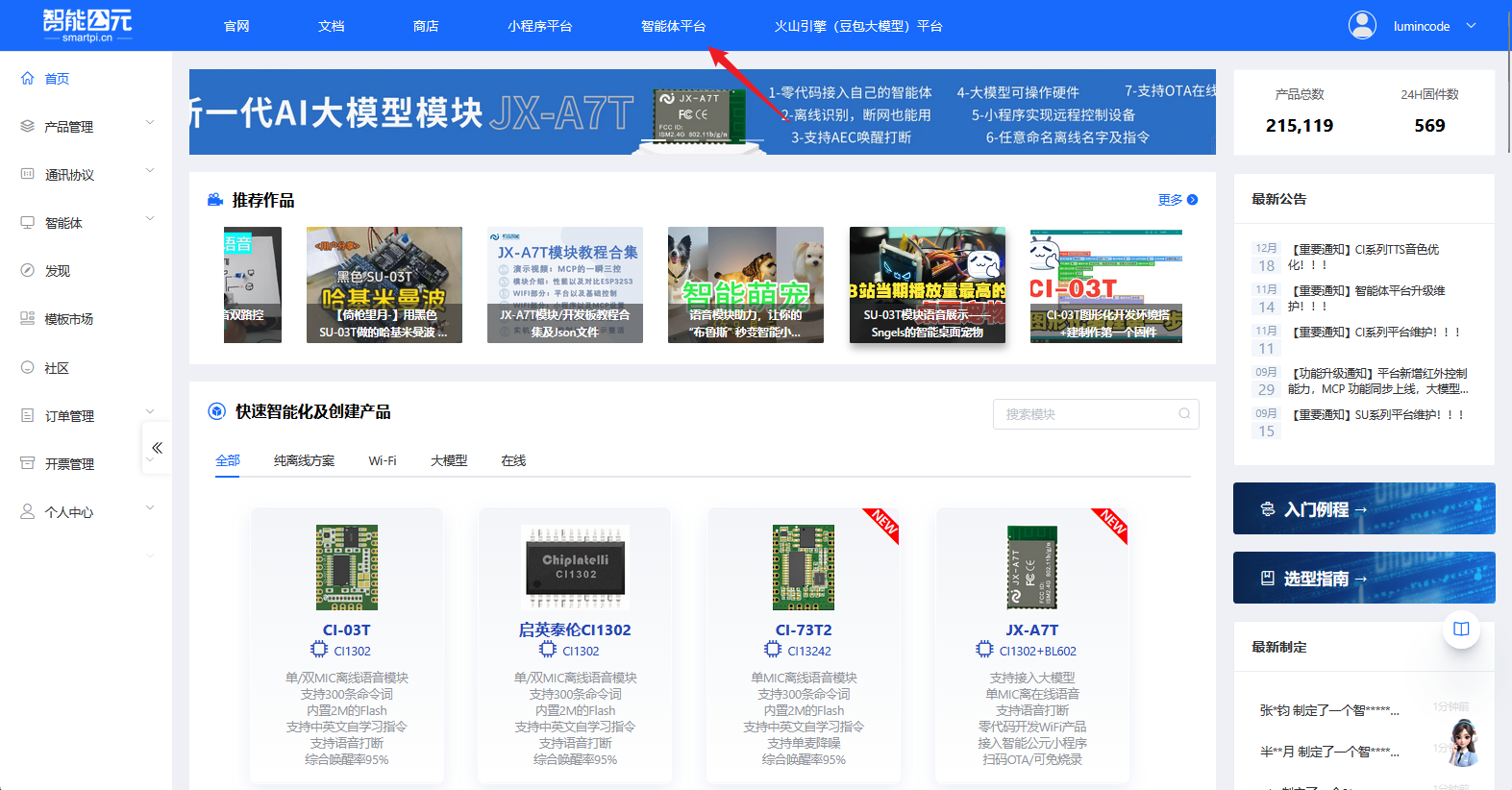Open the 官网 top menu item
The width and height of the screenshot is (1512, 790).
pyautogui.click(x=236, y=26)
